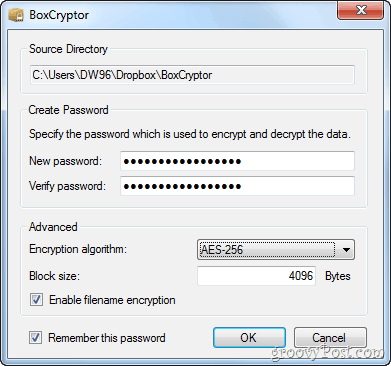
Task: Select the AES-256 combo box value
Action: (267, 249)
